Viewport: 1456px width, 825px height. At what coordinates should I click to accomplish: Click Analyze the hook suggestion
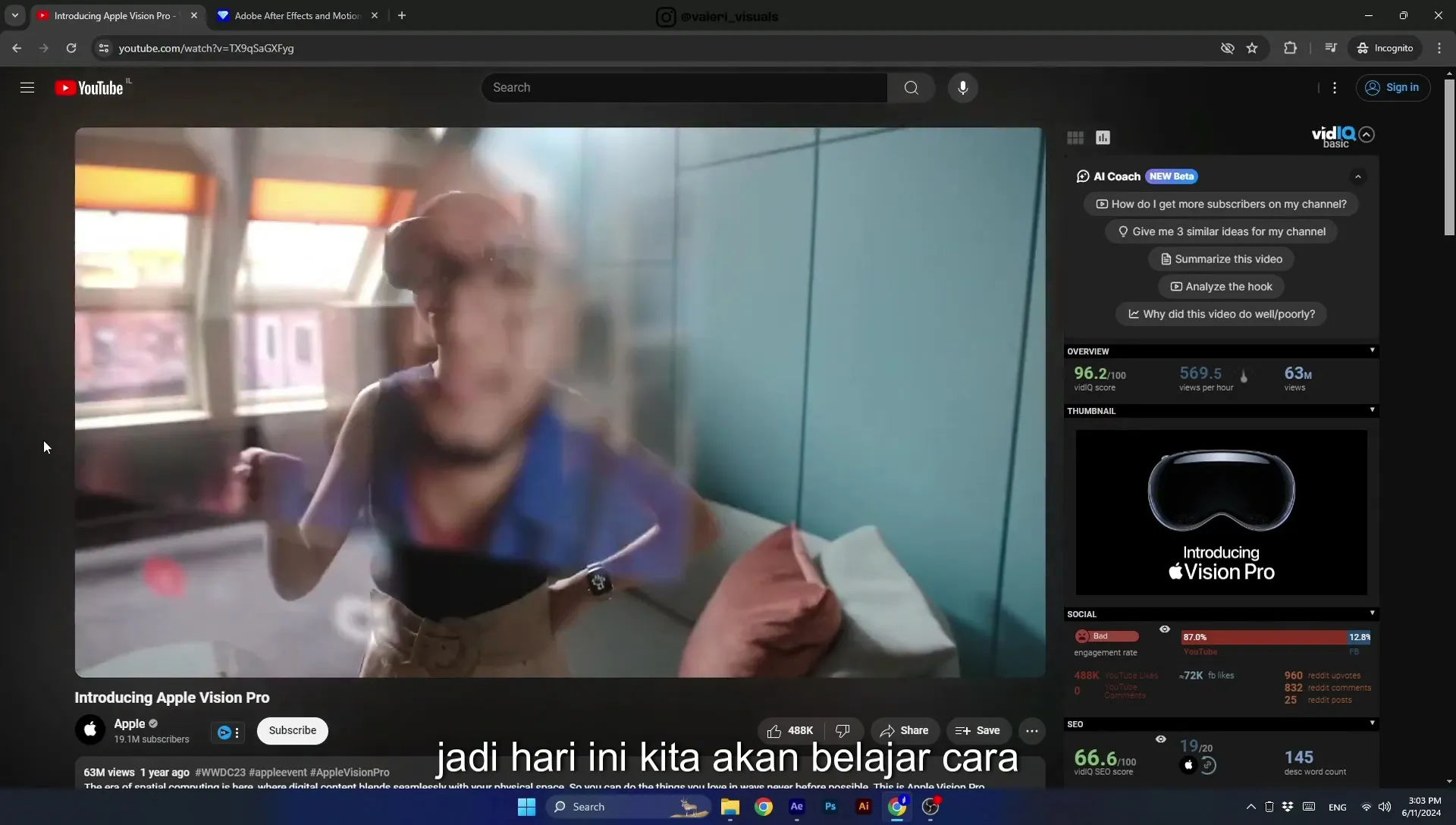(x=1221, y=287)
